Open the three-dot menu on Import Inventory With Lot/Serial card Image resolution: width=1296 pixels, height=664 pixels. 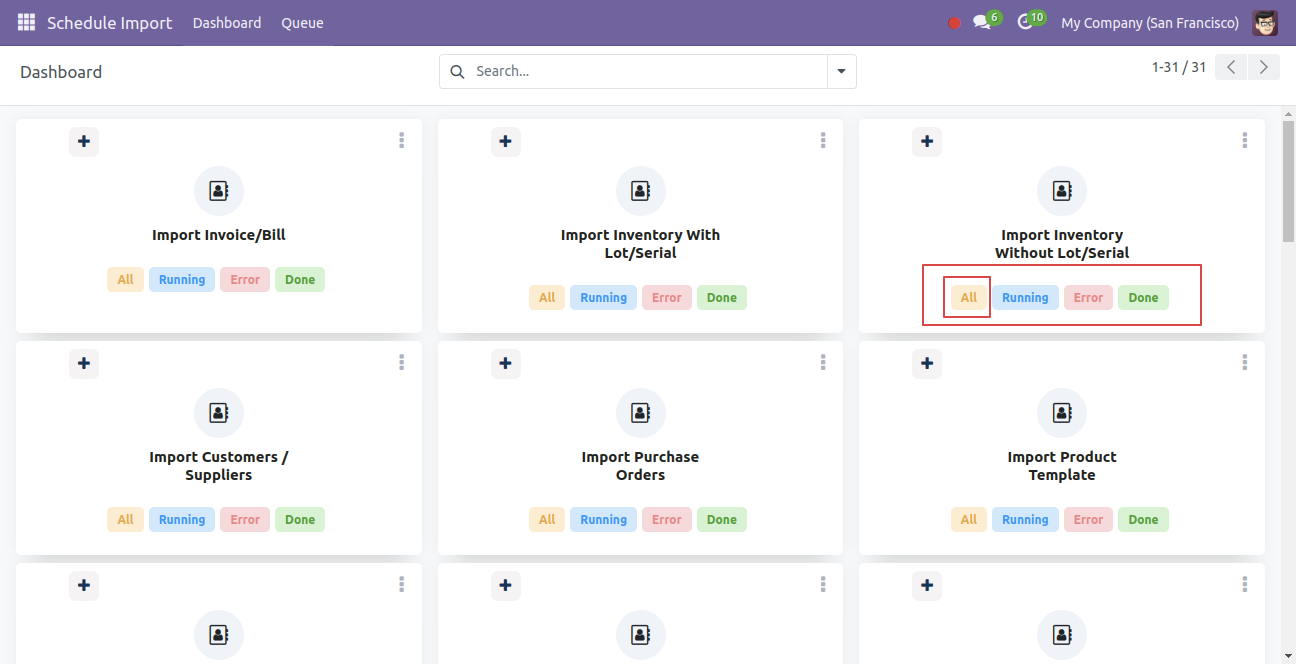click(x=823, y=140)
